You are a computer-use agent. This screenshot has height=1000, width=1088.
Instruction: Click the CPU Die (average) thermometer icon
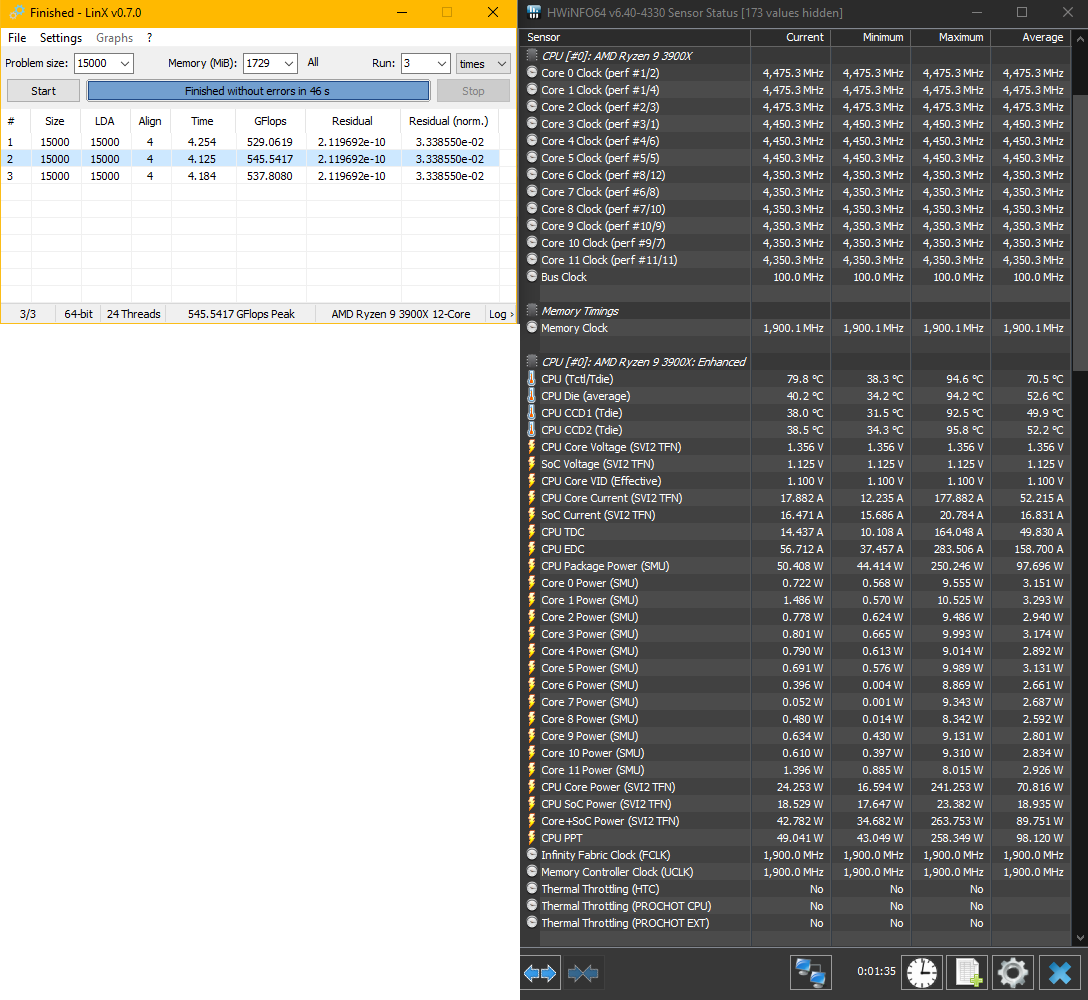(x=532, y=396)
